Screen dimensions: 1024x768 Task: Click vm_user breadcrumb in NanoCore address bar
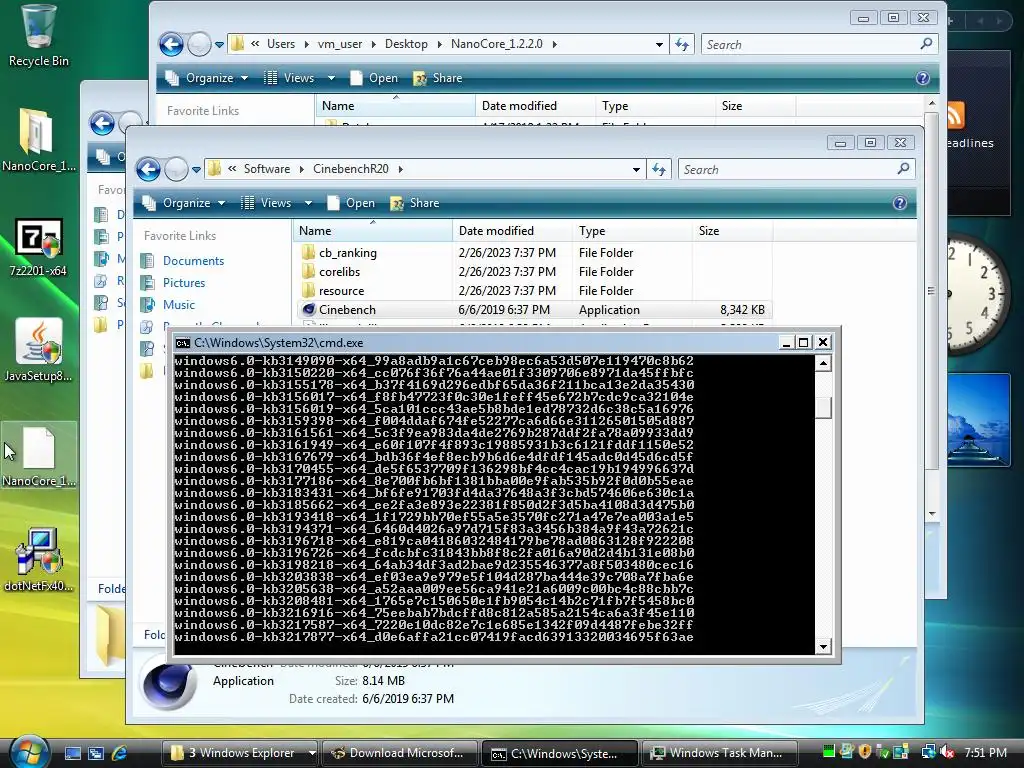[340, 44]
